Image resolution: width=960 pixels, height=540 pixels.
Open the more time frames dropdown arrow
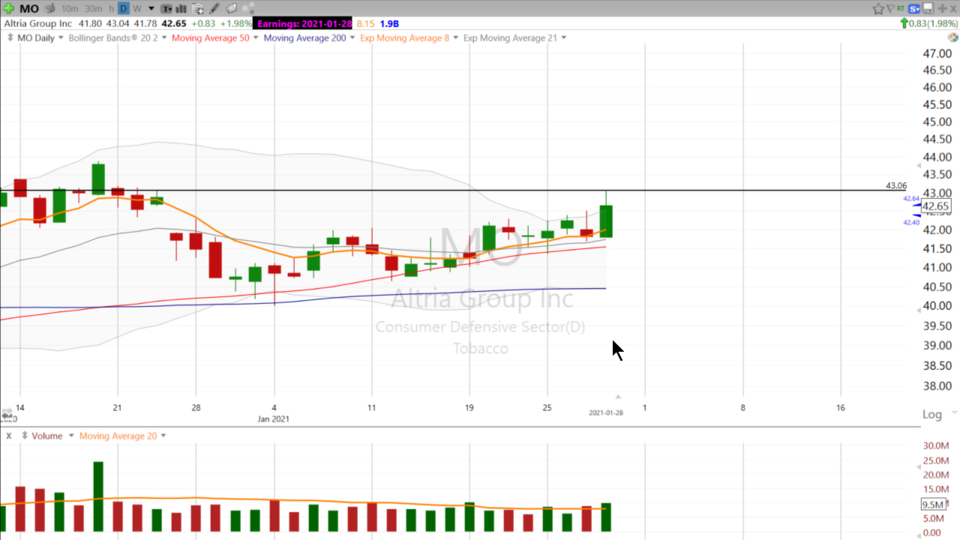pyautogui.click(x=151, y=9)
